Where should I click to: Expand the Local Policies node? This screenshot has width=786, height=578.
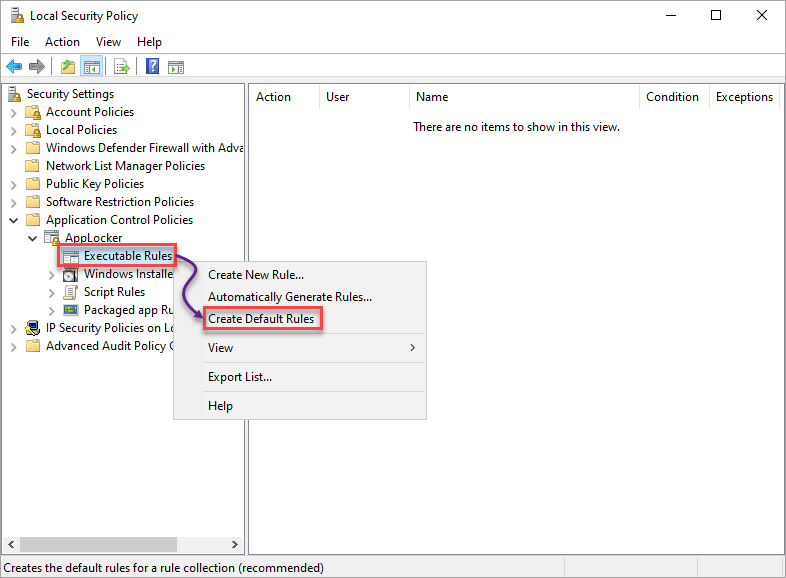point(14,131)
